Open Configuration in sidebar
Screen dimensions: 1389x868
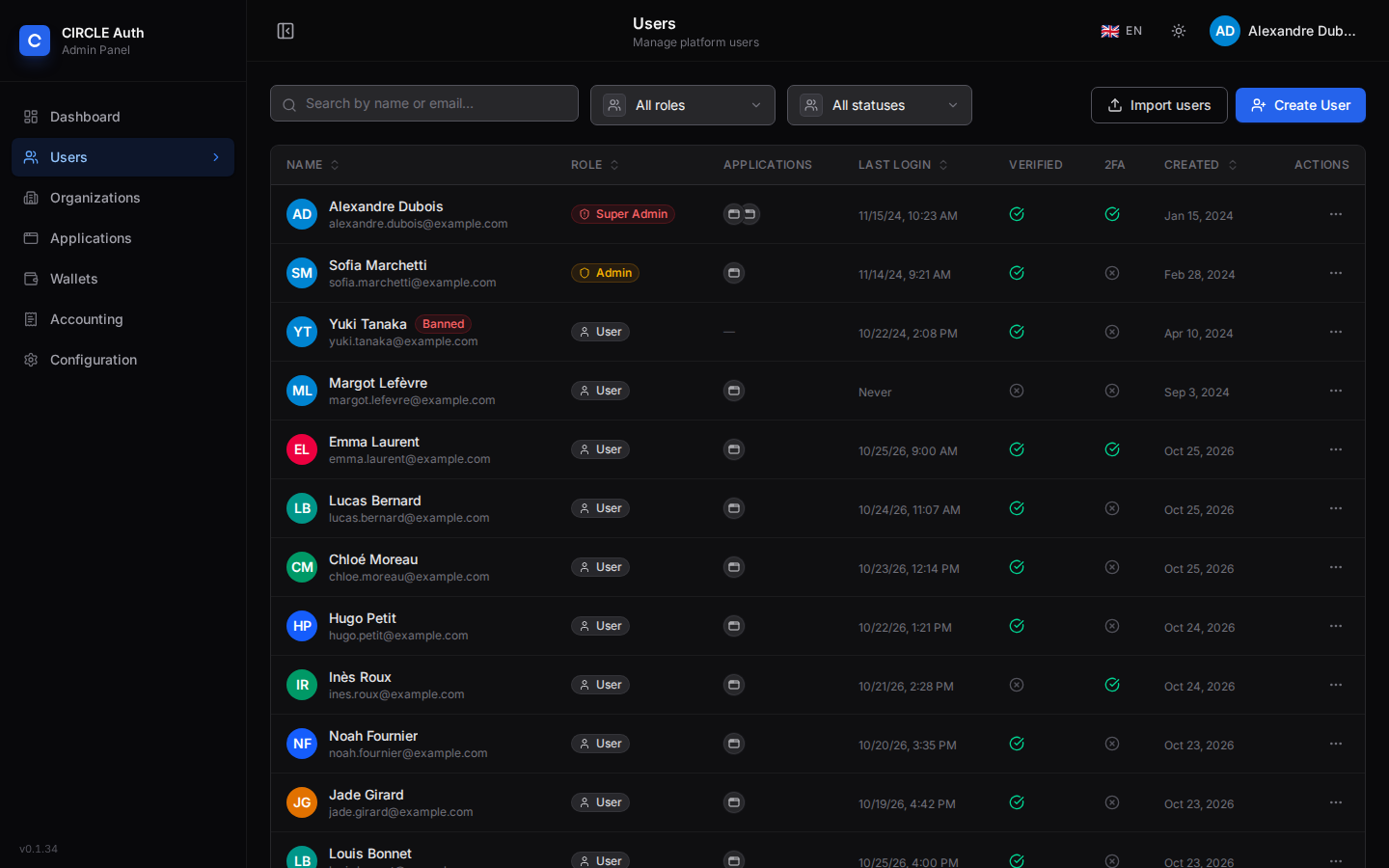(x=123, y=360)
